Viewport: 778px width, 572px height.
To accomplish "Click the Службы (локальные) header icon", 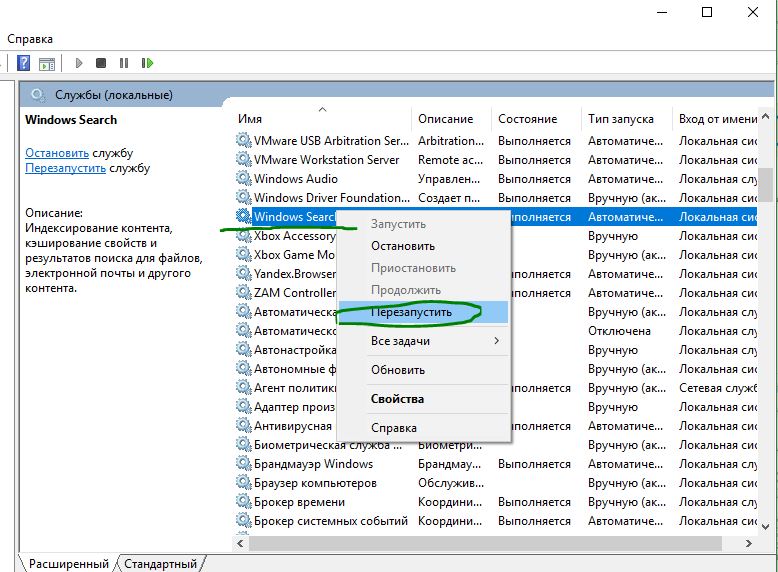I will pos(38,94).
